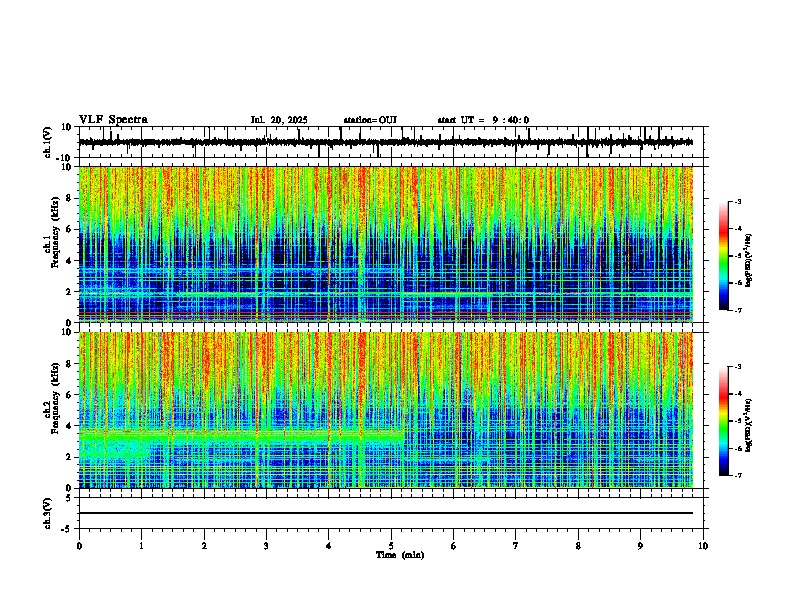Click time axis tick label "10"
Screen dimensions: 792x612
703,546
